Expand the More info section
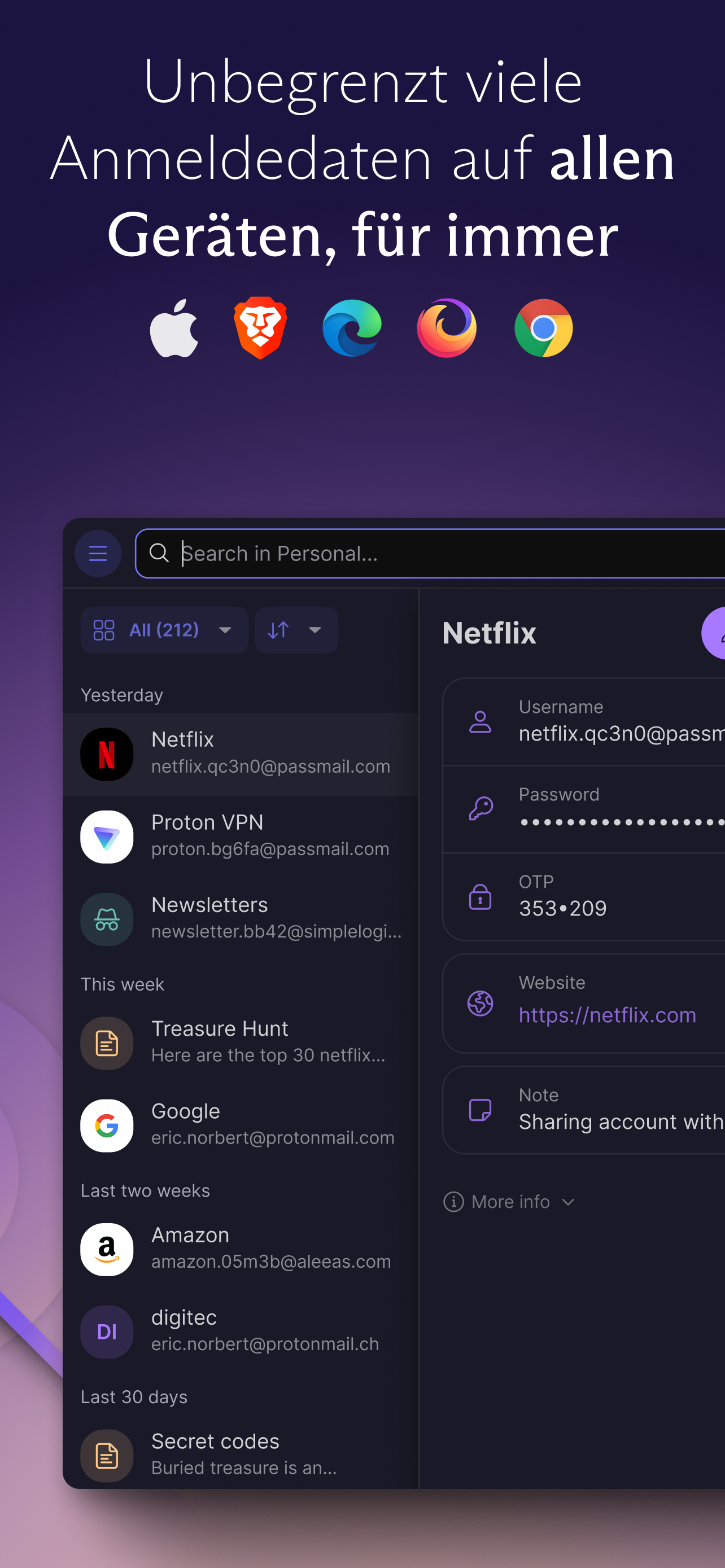Screen dimensions: 725x1568 point(509,1202)
